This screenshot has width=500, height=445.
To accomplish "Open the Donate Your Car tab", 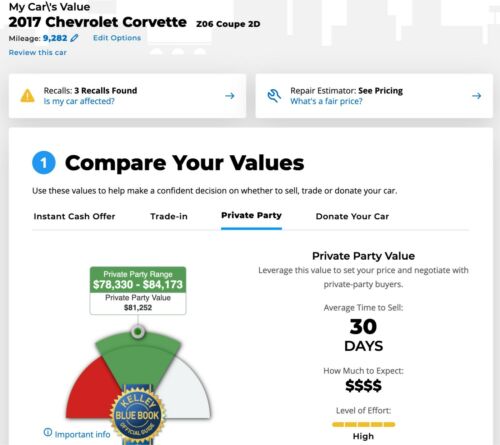I will tap(352, 216).
